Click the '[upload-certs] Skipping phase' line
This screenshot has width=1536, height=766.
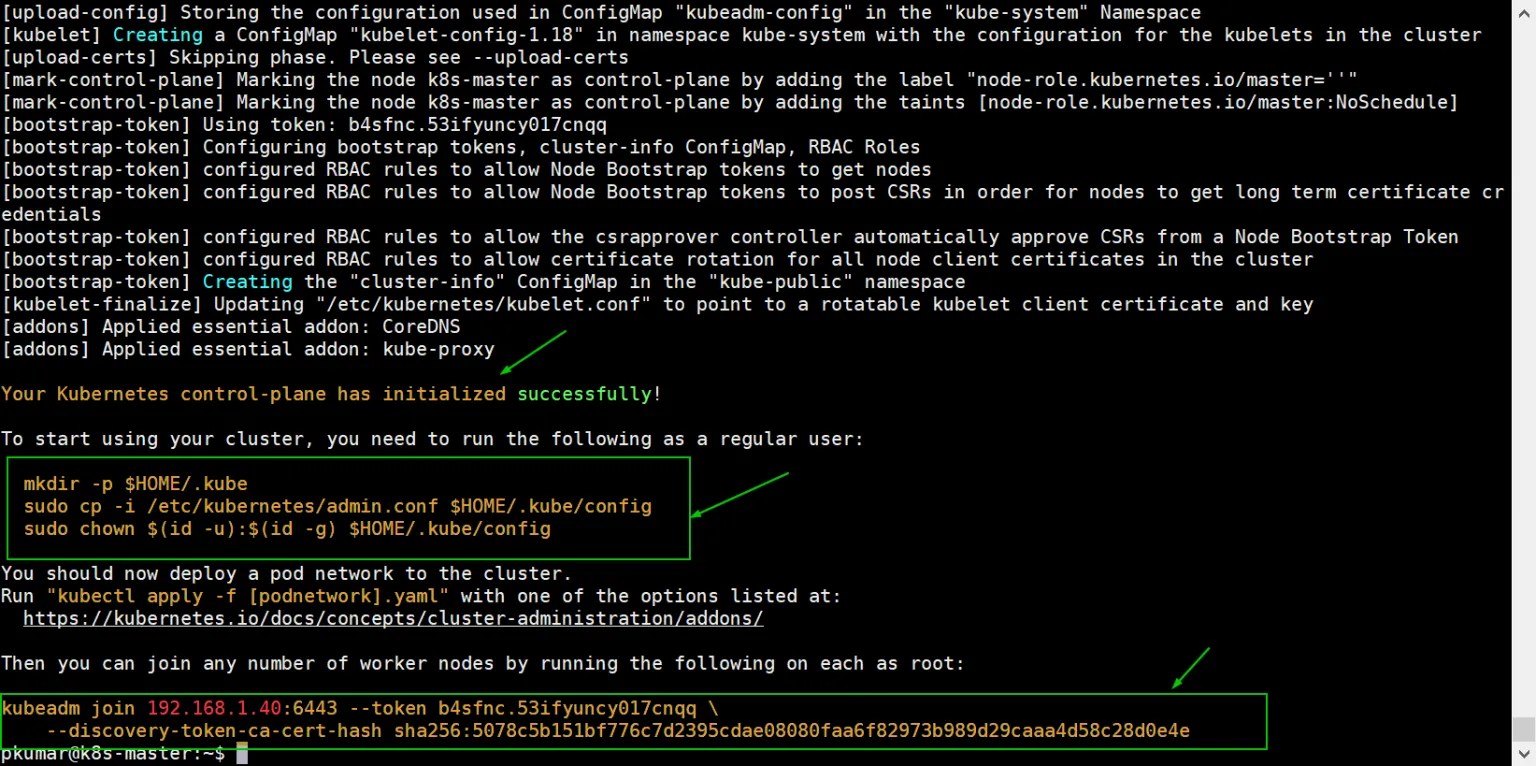(315, 57)
